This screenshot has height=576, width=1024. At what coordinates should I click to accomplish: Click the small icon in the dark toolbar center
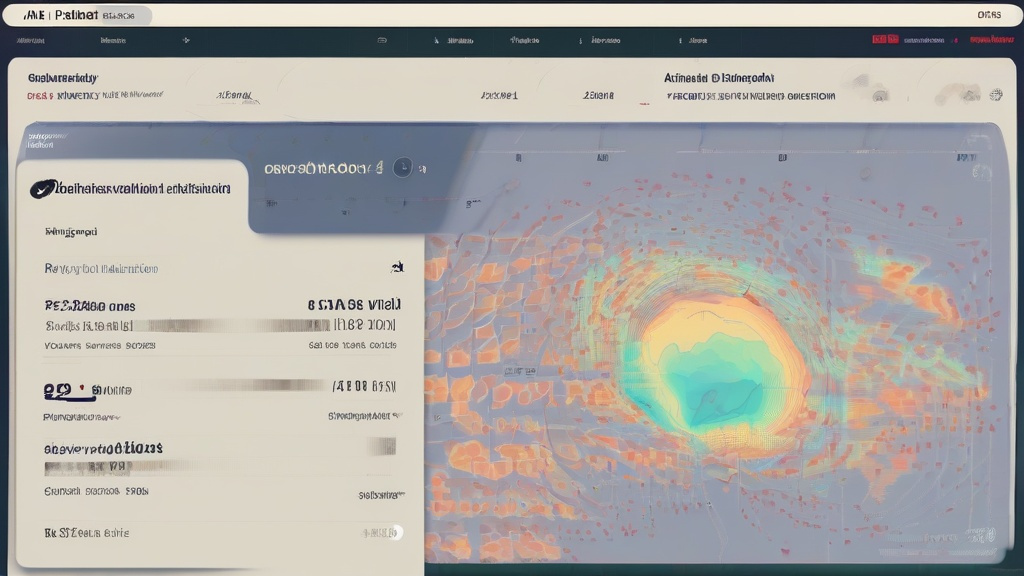click(x=382, y=41)
